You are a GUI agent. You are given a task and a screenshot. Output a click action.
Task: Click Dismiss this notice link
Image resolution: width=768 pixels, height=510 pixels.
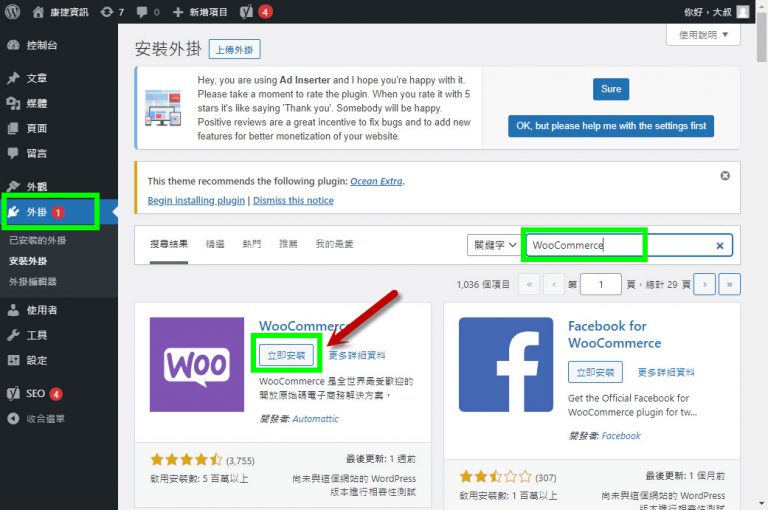point(293,200)
